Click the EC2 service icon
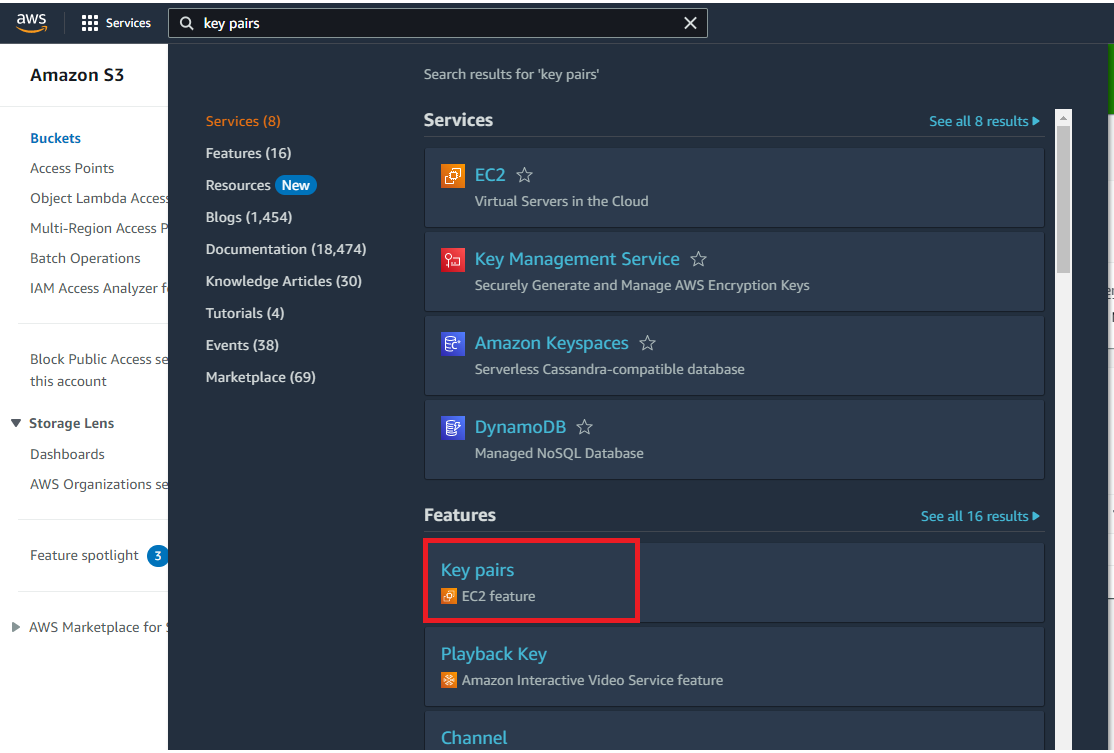1114x753 pixels. point(453,175)
